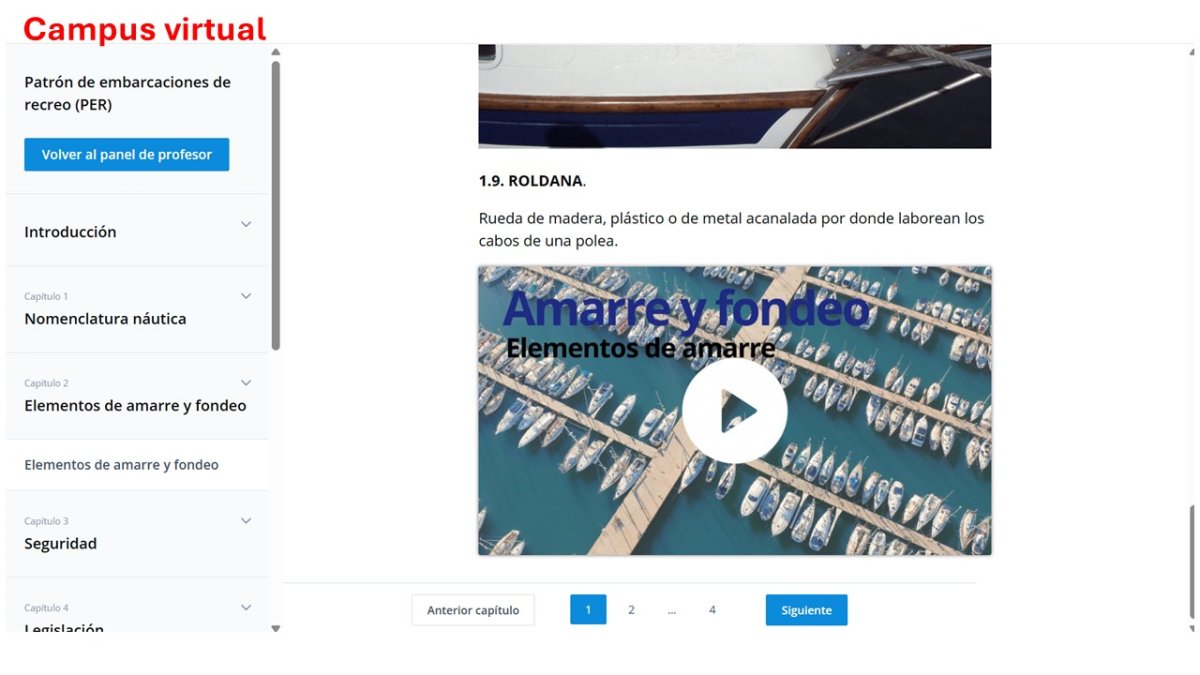The image size is (1200, 675).
Task: Jump to pagination page 4
Action: (712, 610)
